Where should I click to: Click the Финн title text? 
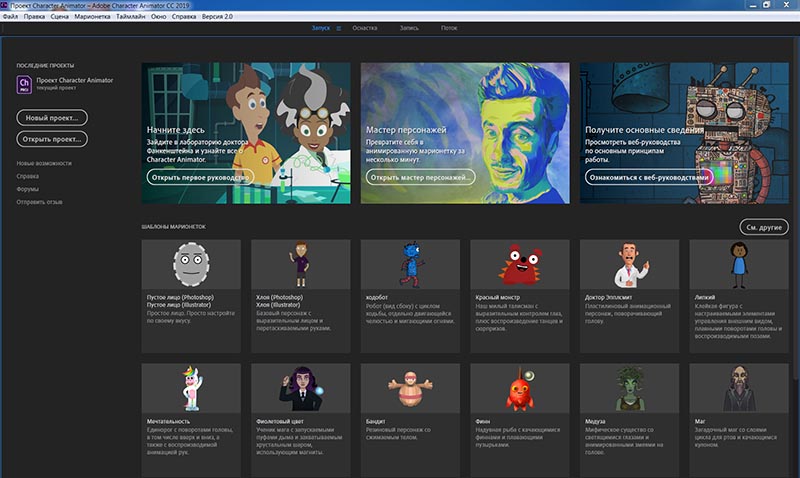483,421
